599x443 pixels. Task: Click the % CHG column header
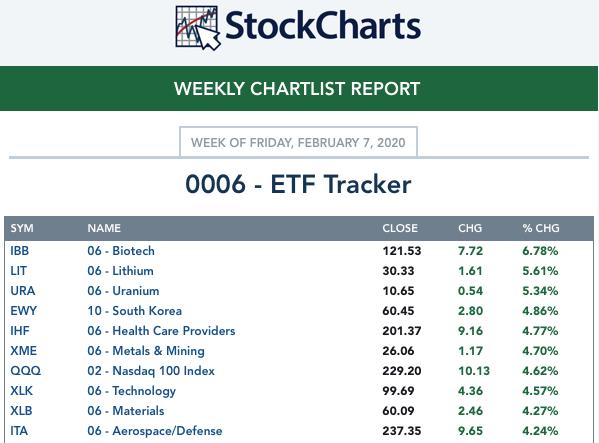tap(541, 228)
